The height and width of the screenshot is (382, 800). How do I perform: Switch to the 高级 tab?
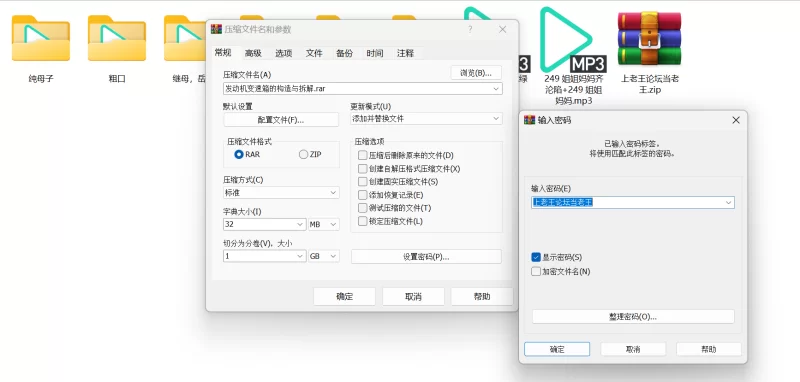(253, 53)
